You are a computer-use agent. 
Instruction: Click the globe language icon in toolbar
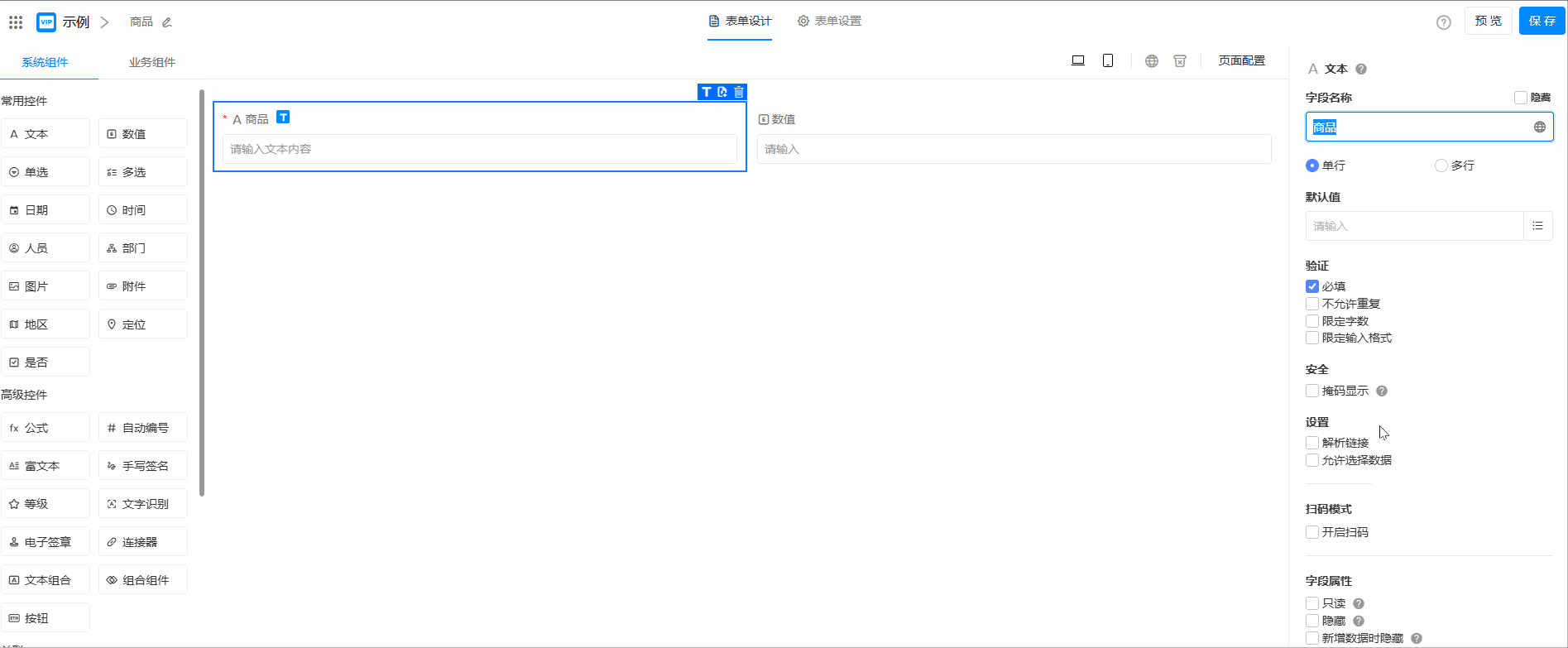(x=1152, y=60)
